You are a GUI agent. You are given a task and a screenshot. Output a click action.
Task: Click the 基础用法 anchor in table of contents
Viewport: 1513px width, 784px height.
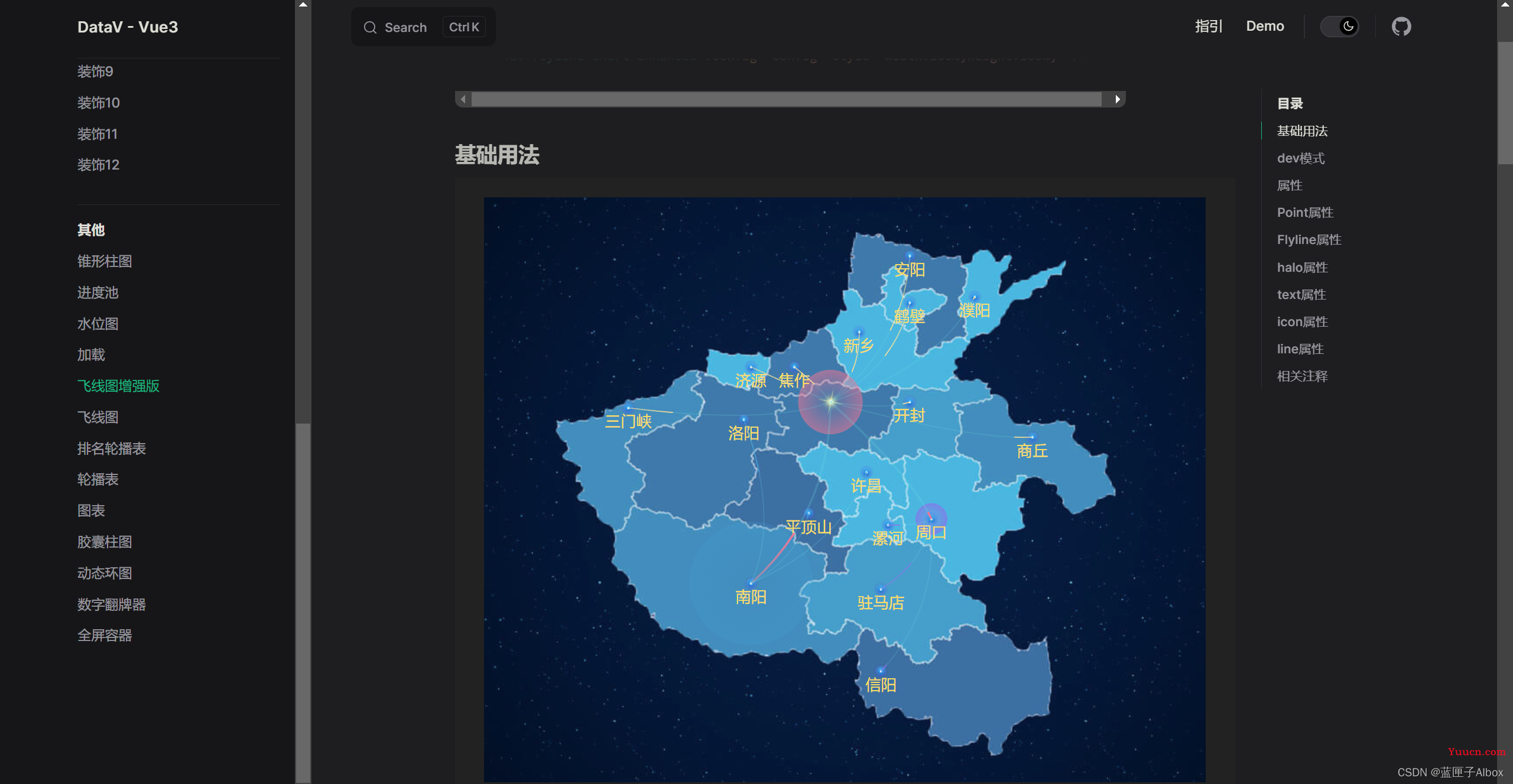(1303, 130)
